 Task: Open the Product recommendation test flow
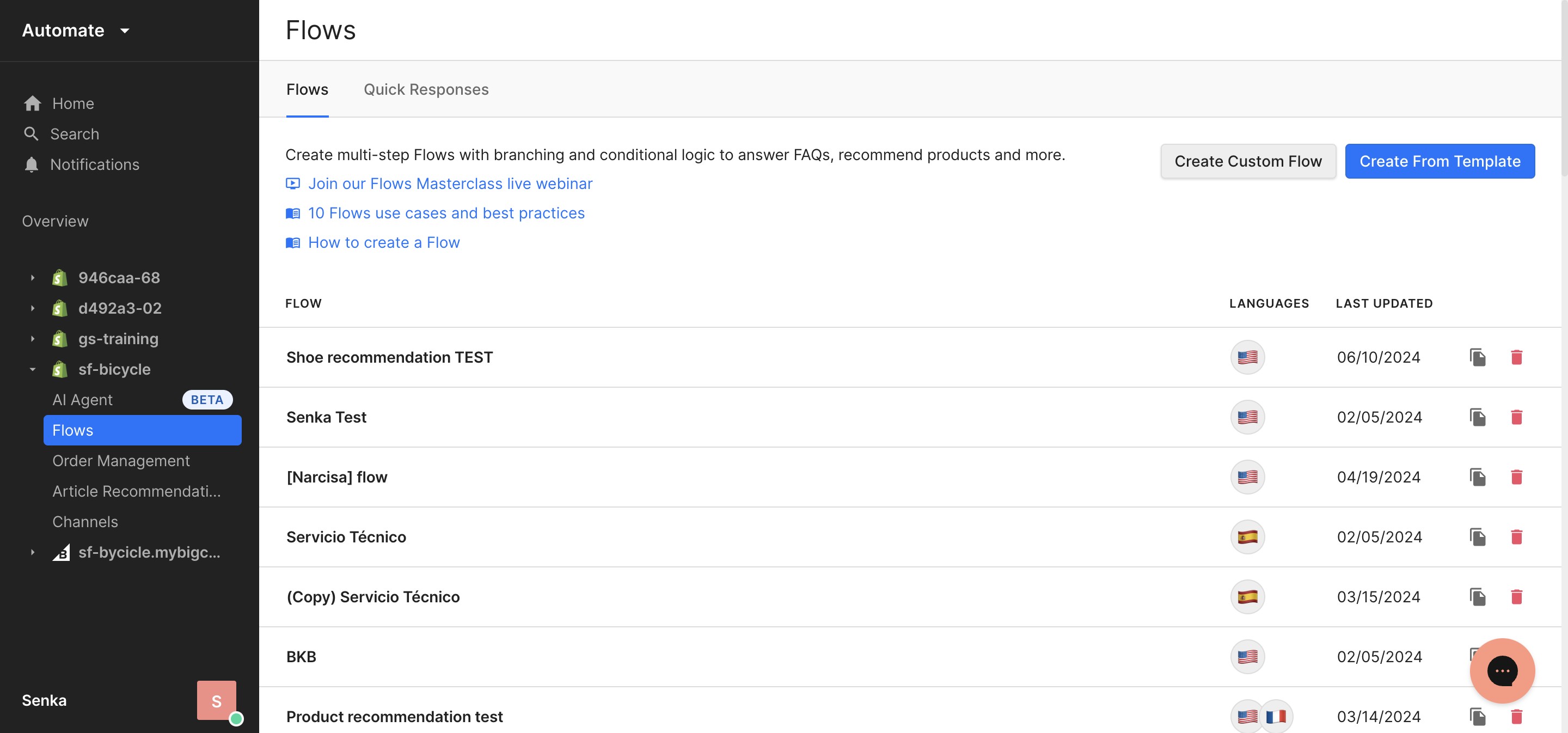[394, 717]
